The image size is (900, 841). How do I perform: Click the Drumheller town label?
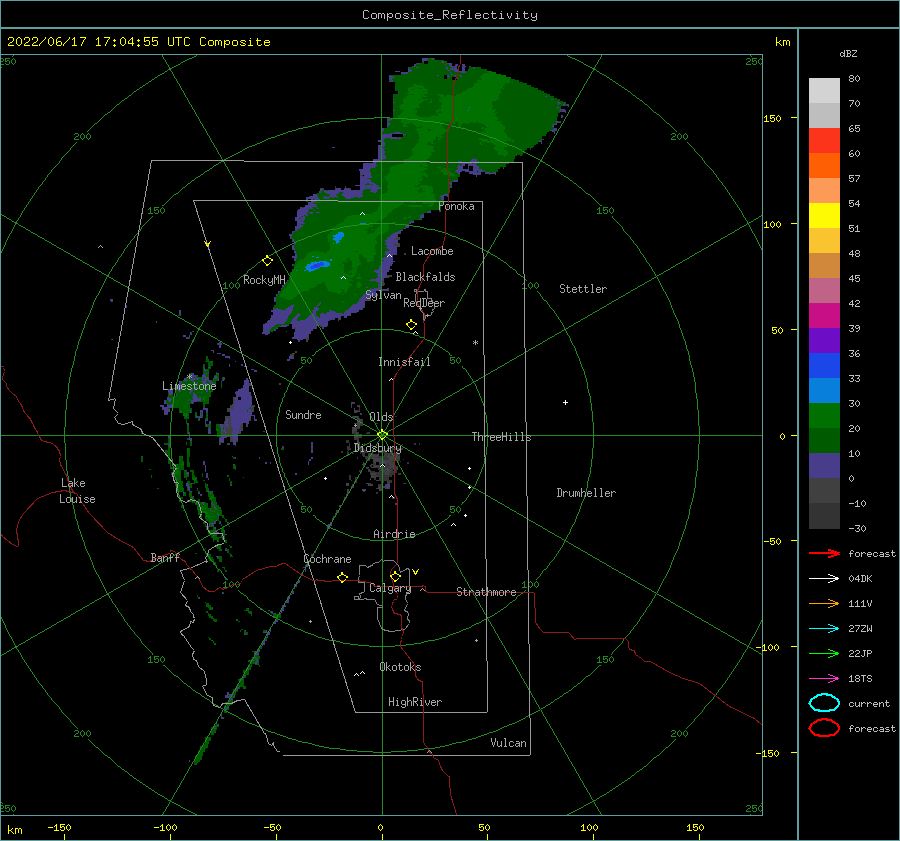[586, 493]
